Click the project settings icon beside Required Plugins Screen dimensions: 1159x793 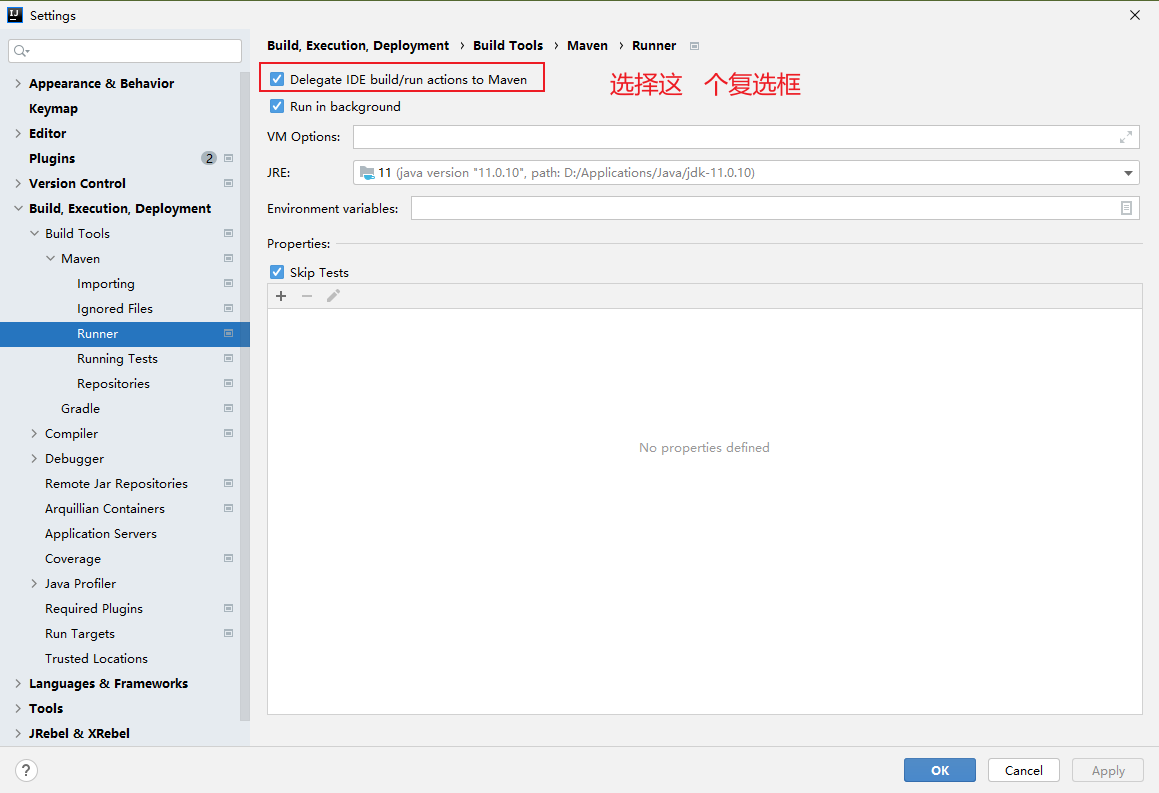[x=228, y=608]
